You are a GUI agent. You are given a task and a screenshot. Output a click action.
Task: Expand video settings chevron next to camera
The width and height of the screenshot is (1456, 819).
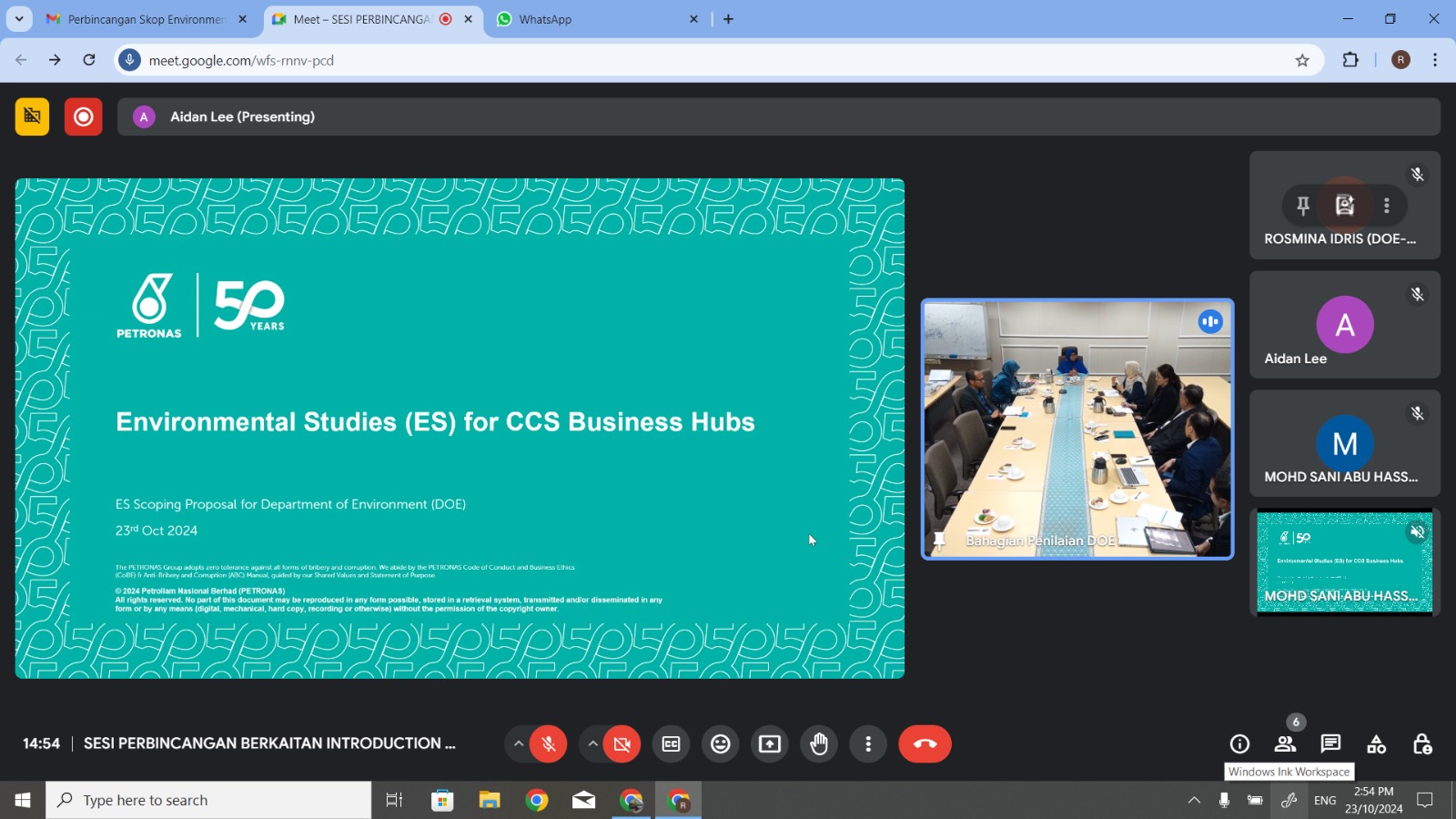592,744
